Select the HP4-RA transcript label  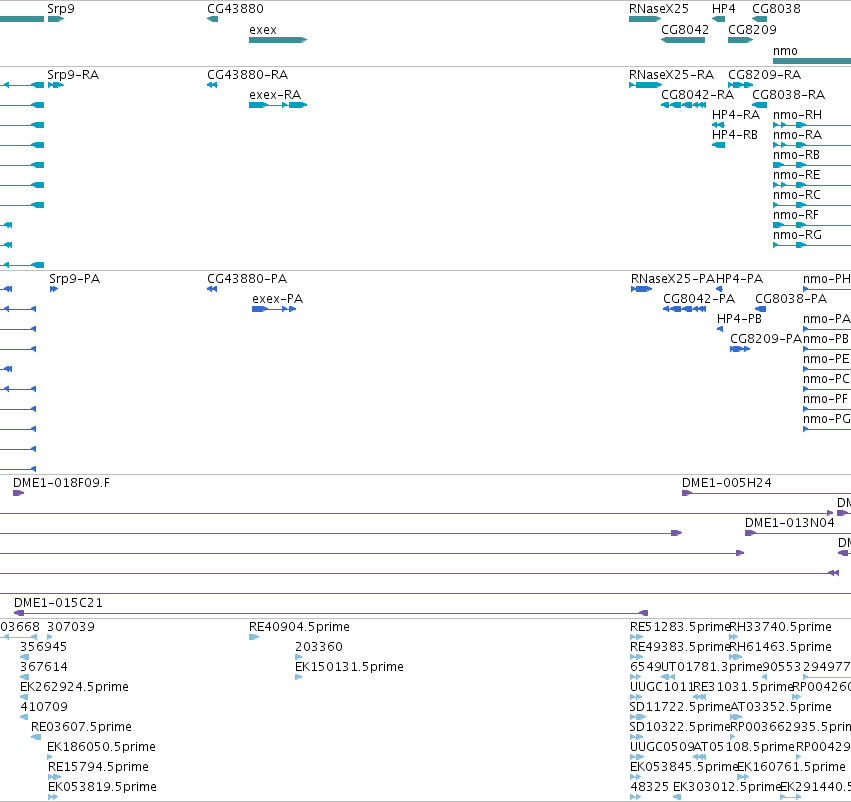click(735, 115)
